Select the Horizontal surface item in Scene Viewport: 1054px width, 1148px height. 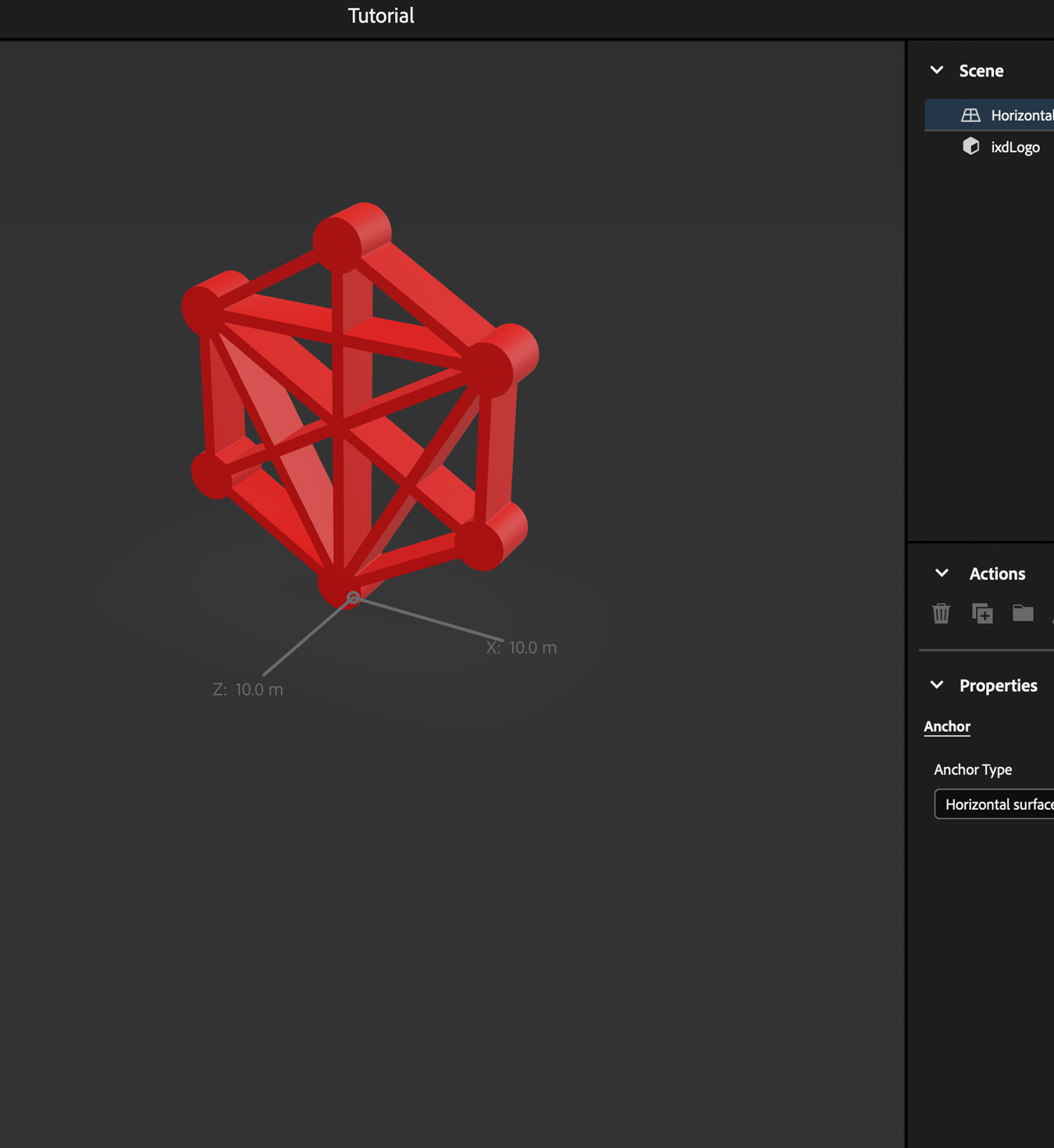[1015, 114]
